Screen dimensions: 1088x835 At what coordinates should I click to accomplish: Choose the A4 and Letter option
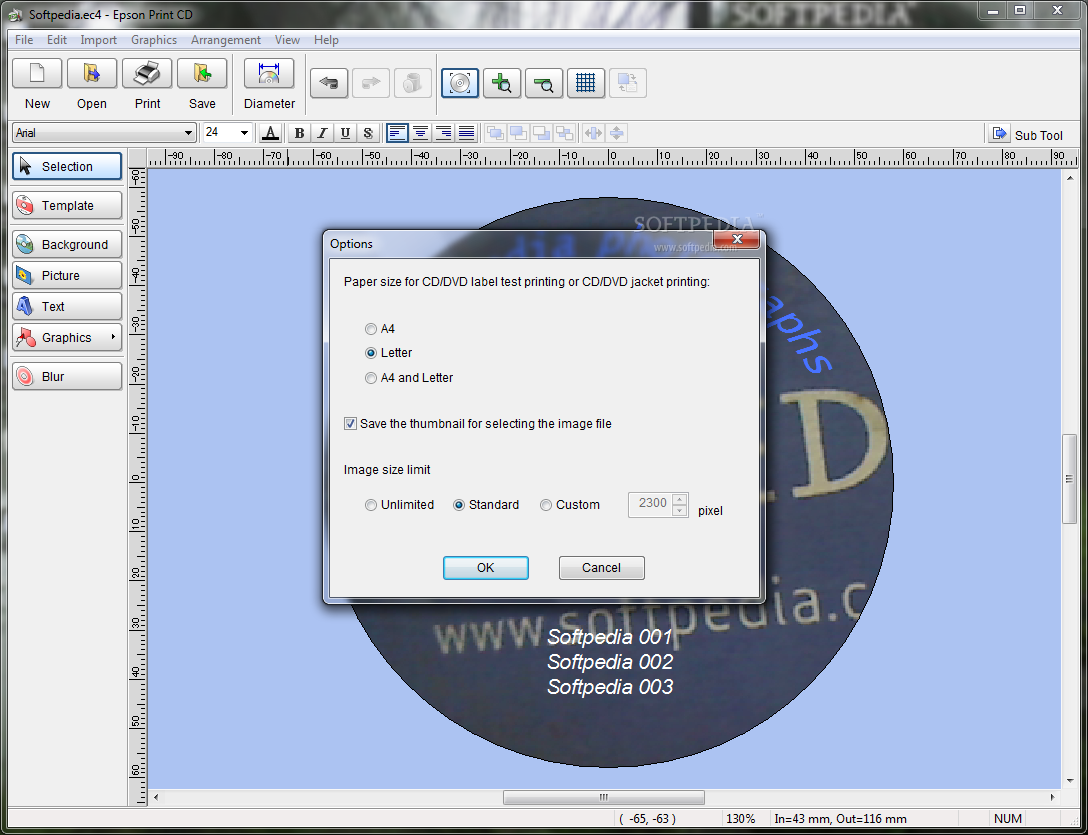point(371,378)
